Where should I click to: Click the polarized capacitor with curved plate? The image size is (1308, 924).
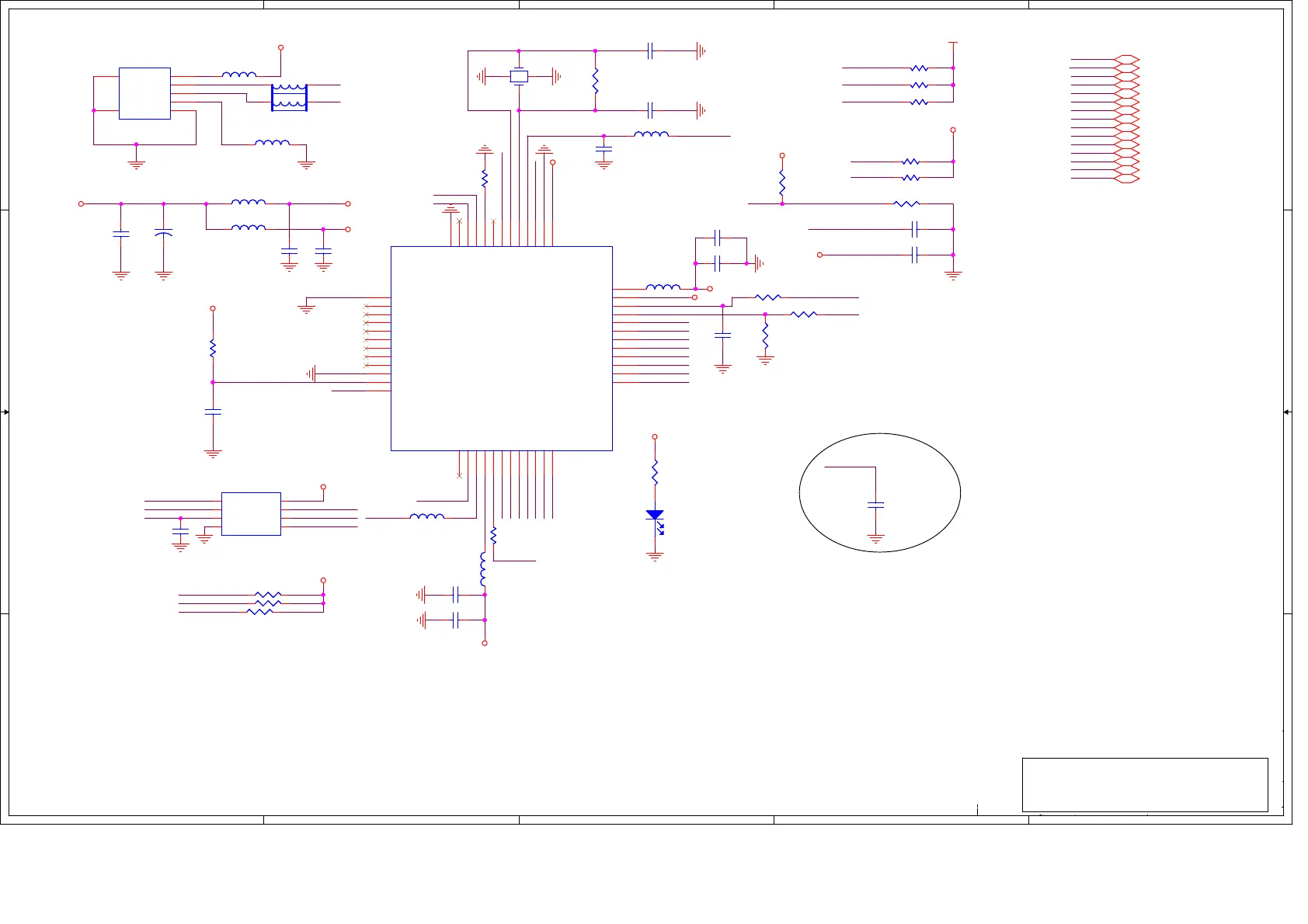[163, 233]
